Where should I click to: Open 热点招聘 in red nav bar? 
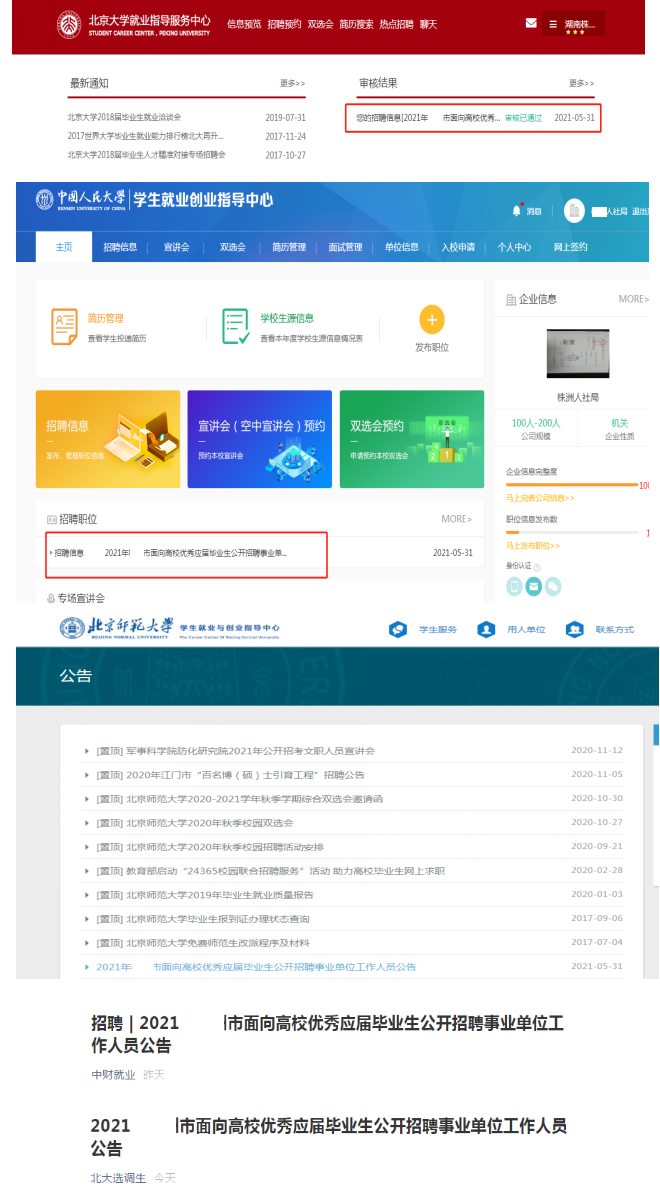[x=396, y=24]
